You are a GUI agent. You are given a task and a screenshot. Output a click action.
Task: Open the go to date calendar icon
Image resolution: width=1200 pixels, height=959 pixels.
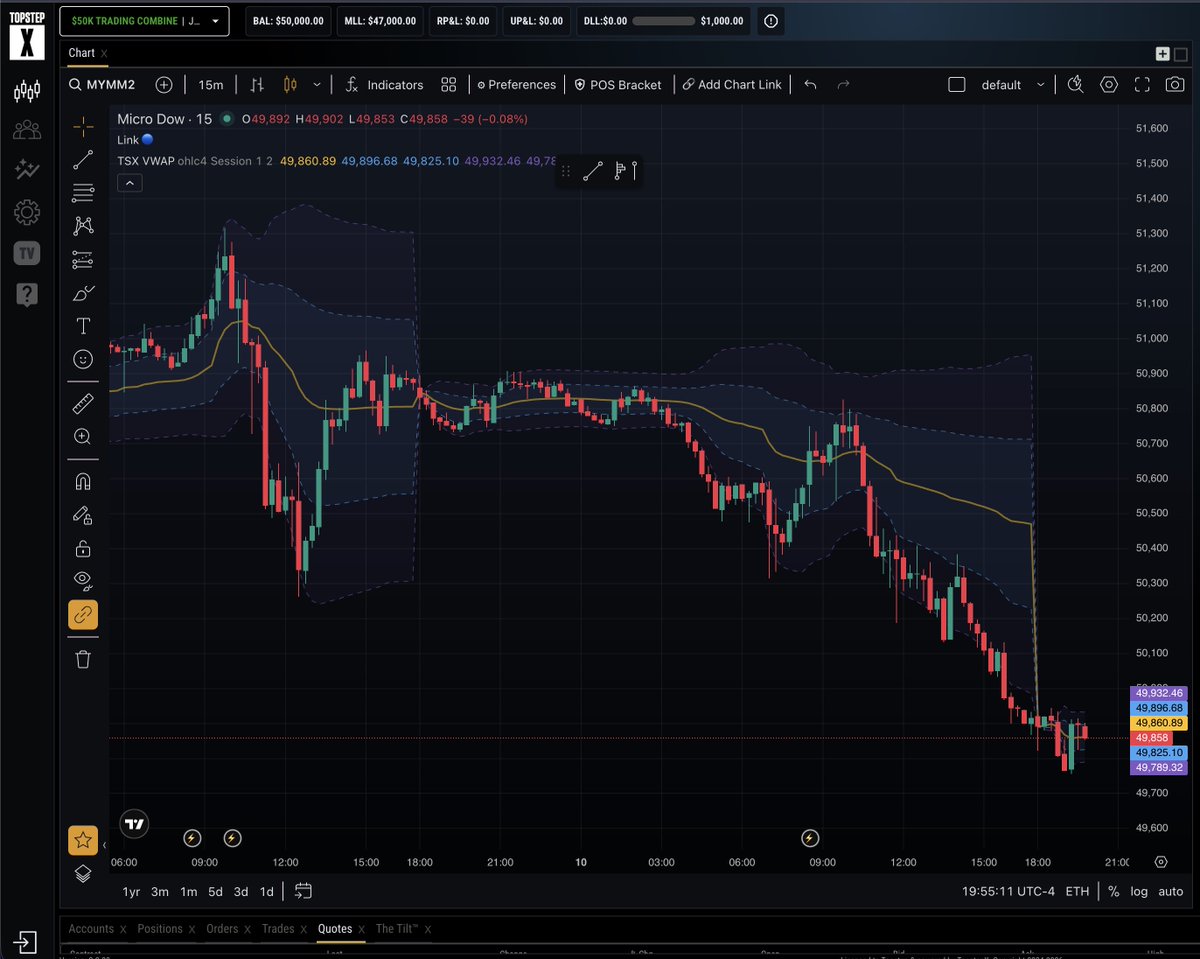pyautogui.click(x=303, y=891)
